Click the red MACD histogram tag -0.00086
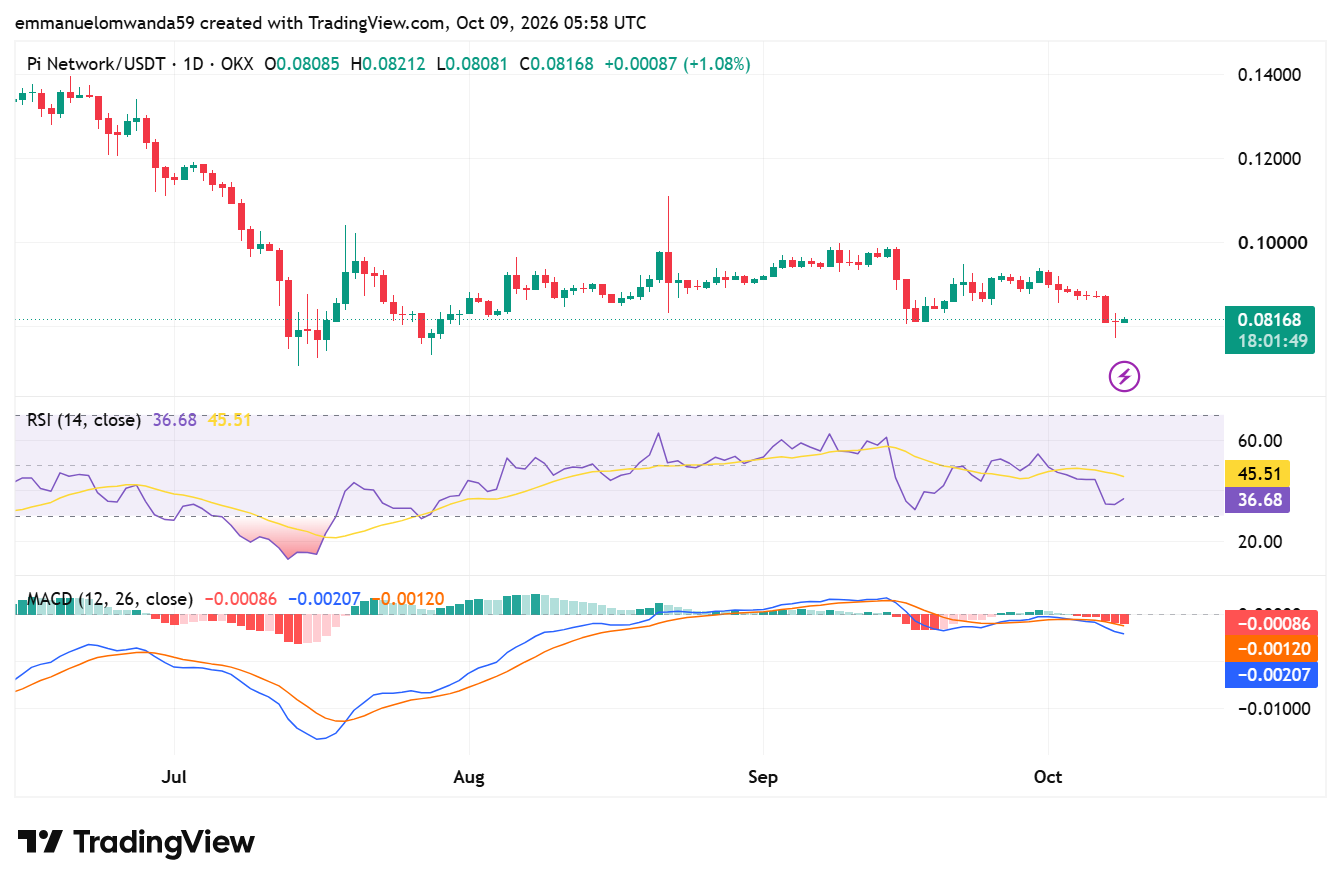This screenshot has height=887, width=1341. click(x=1272, y=623)
